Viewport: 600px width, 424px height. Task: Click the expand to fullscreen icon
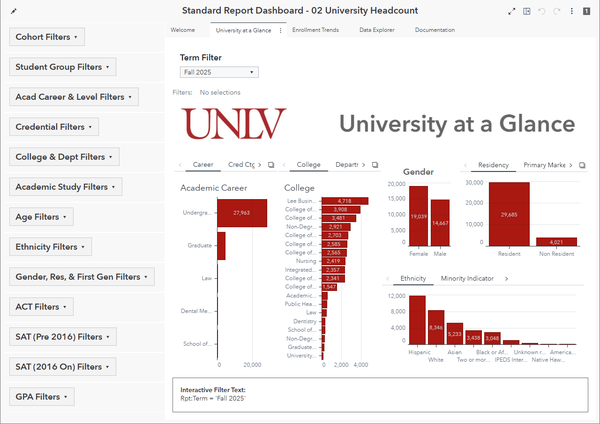512,11
